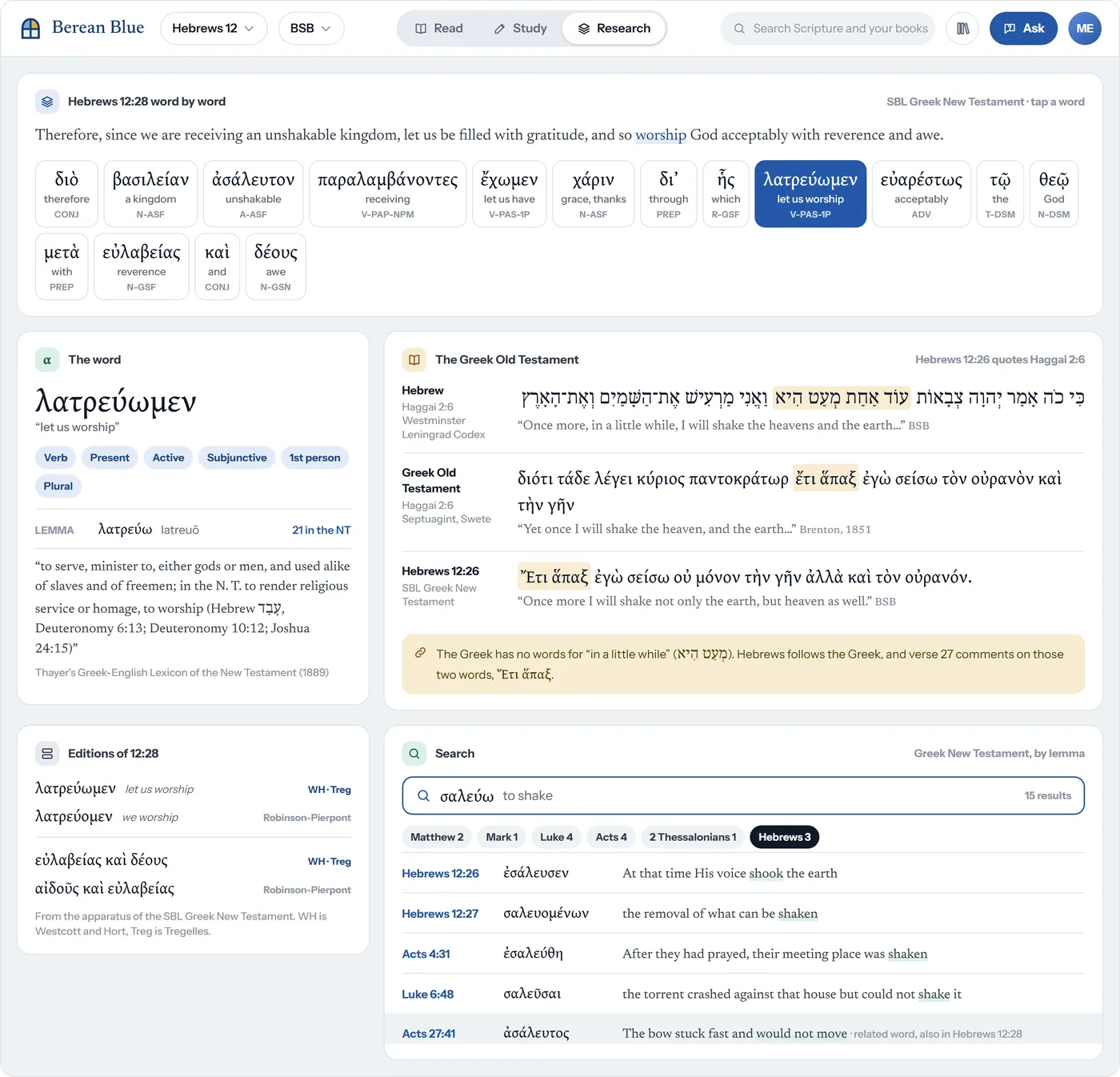Open the Acts 27:41 result link
Viewport: 1120px width, 1077px height.
click(x=428, y=1034)
